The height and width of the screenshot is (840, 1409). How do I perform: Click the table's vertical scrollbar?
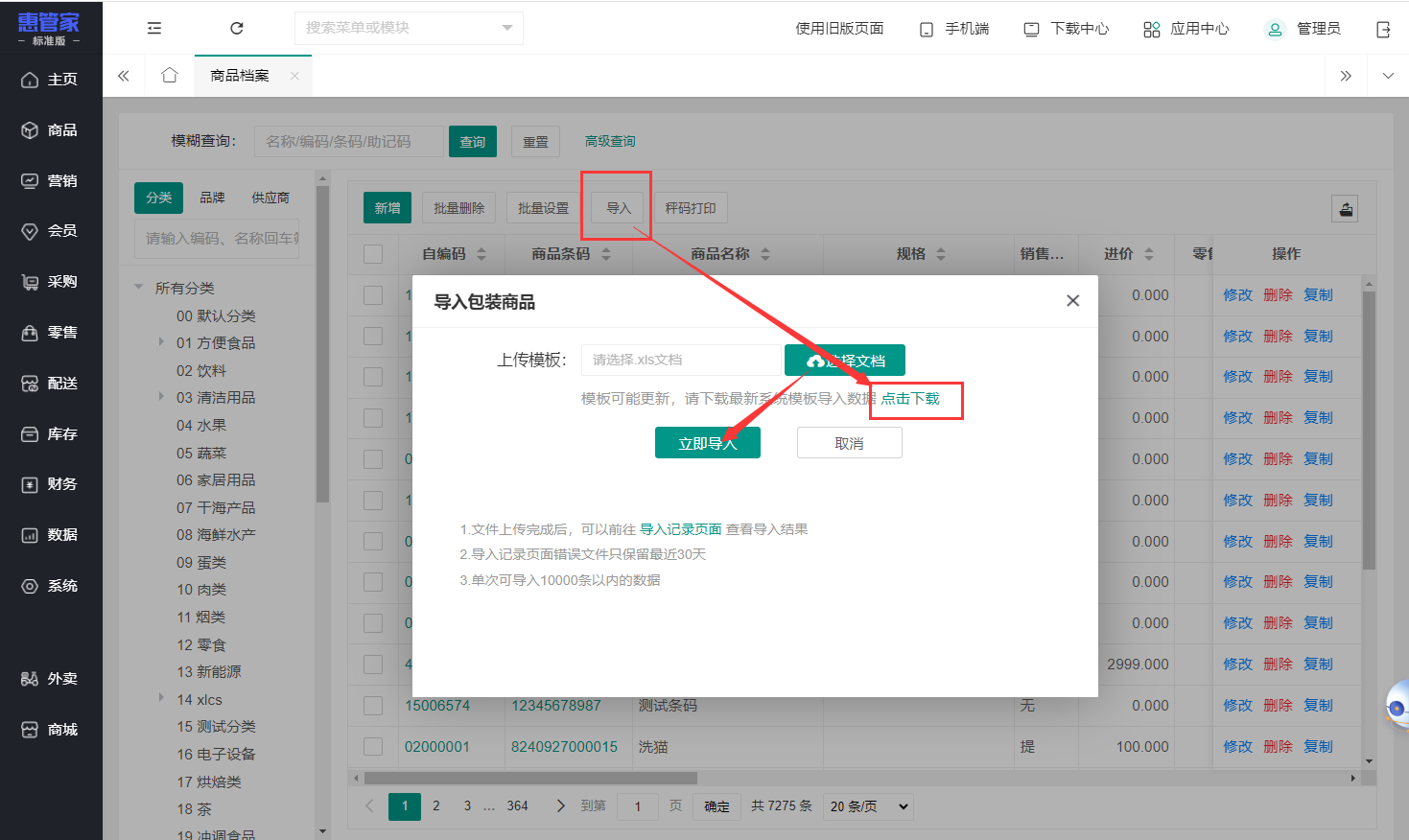tap(1369, 432)
